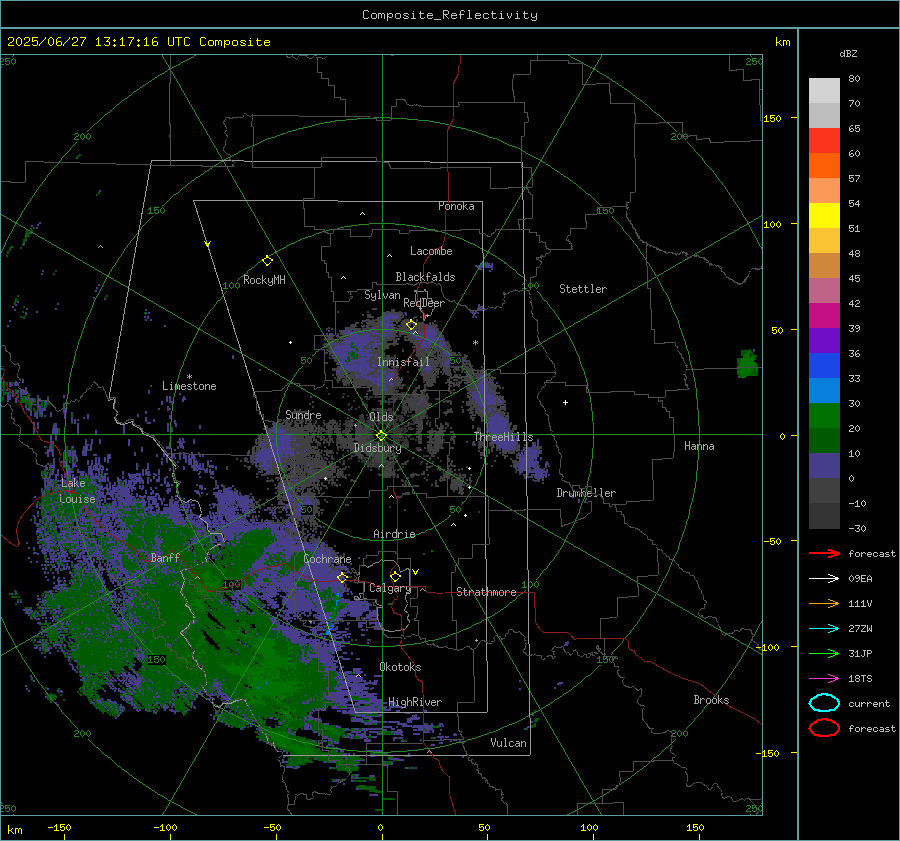Select the light blue swatch above 30 dBZ
The height and width of the screenshot is (841, 900).
tap(824, 391)
